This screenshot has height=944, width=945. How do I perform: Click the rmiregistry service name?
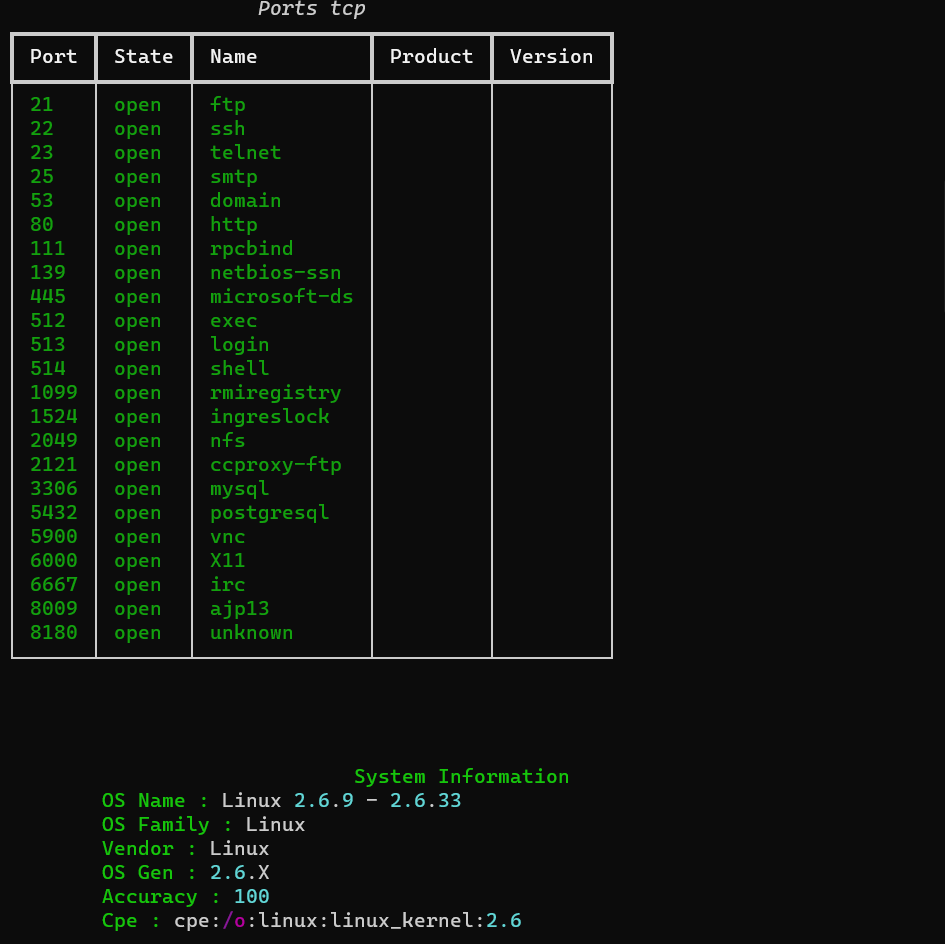click(x=275, y=392)
